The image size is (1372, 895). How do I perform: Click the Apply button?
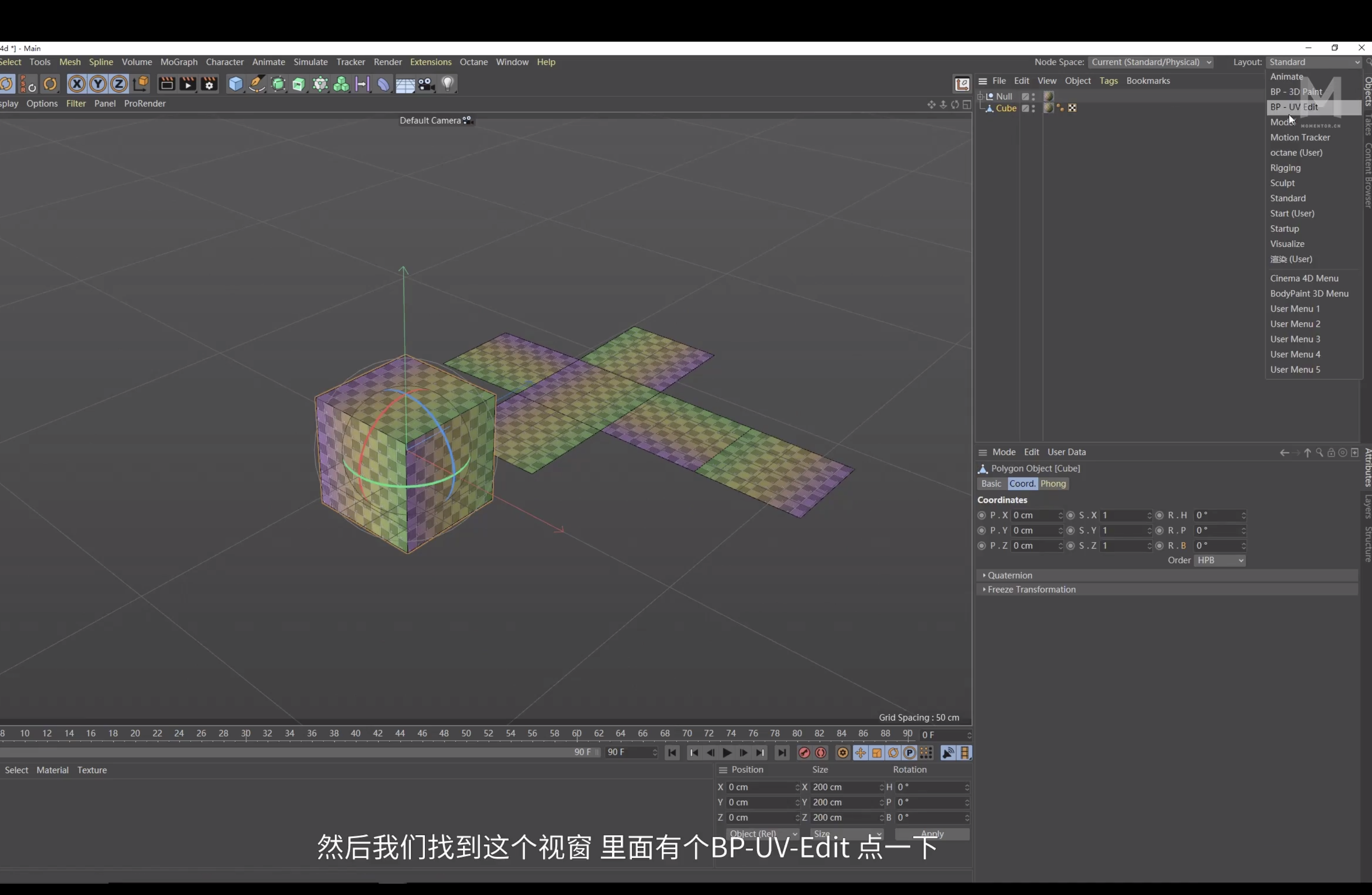[x=932, y=833]
